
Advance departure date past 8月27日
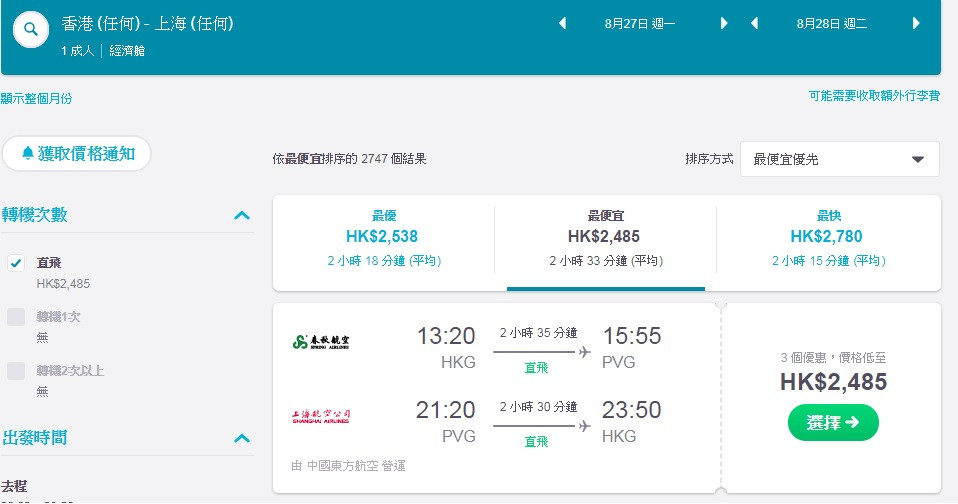[724, 23]
